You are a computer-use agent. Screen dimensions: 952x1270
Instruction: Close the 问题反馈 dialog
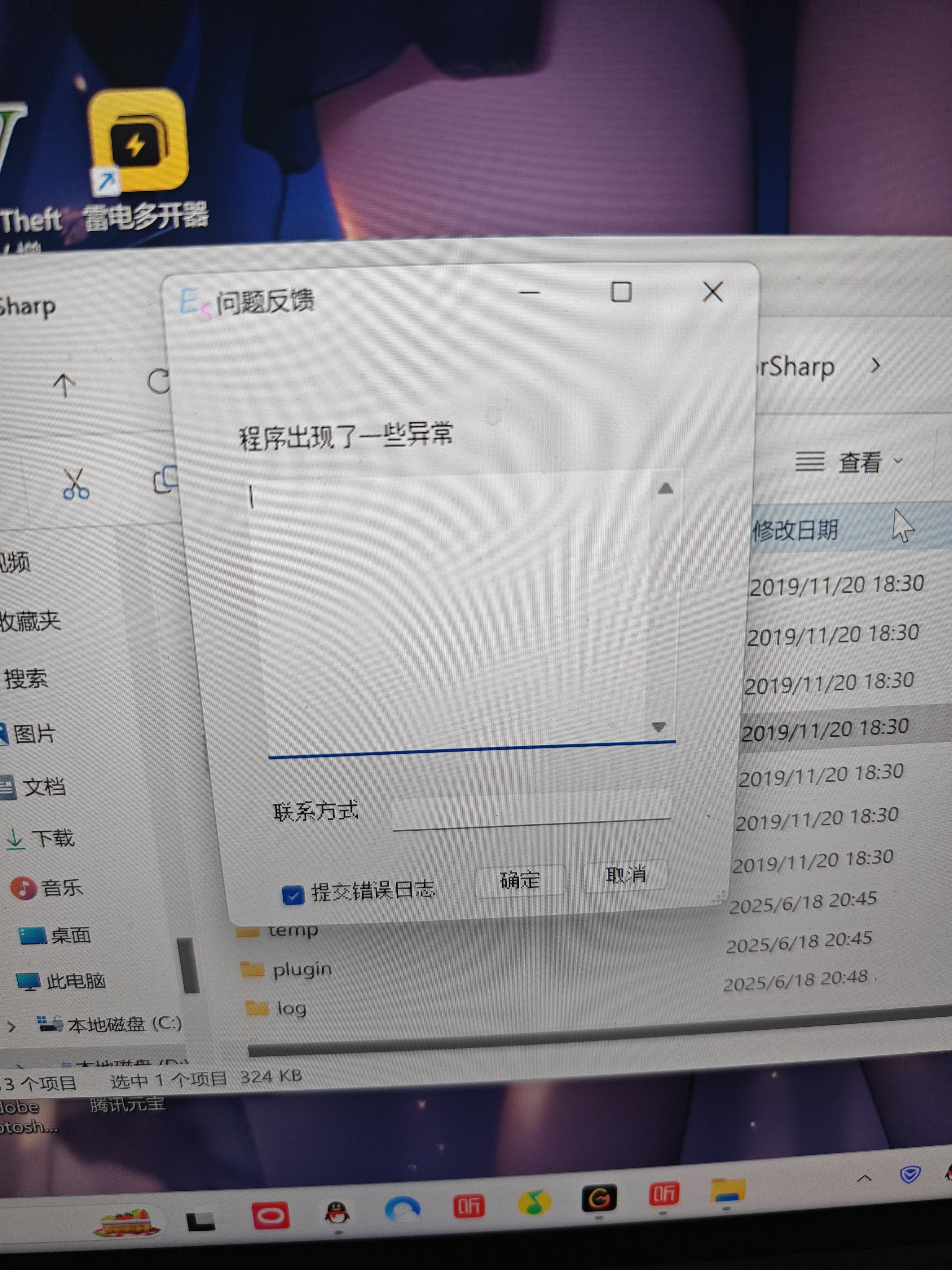[713, 292]
